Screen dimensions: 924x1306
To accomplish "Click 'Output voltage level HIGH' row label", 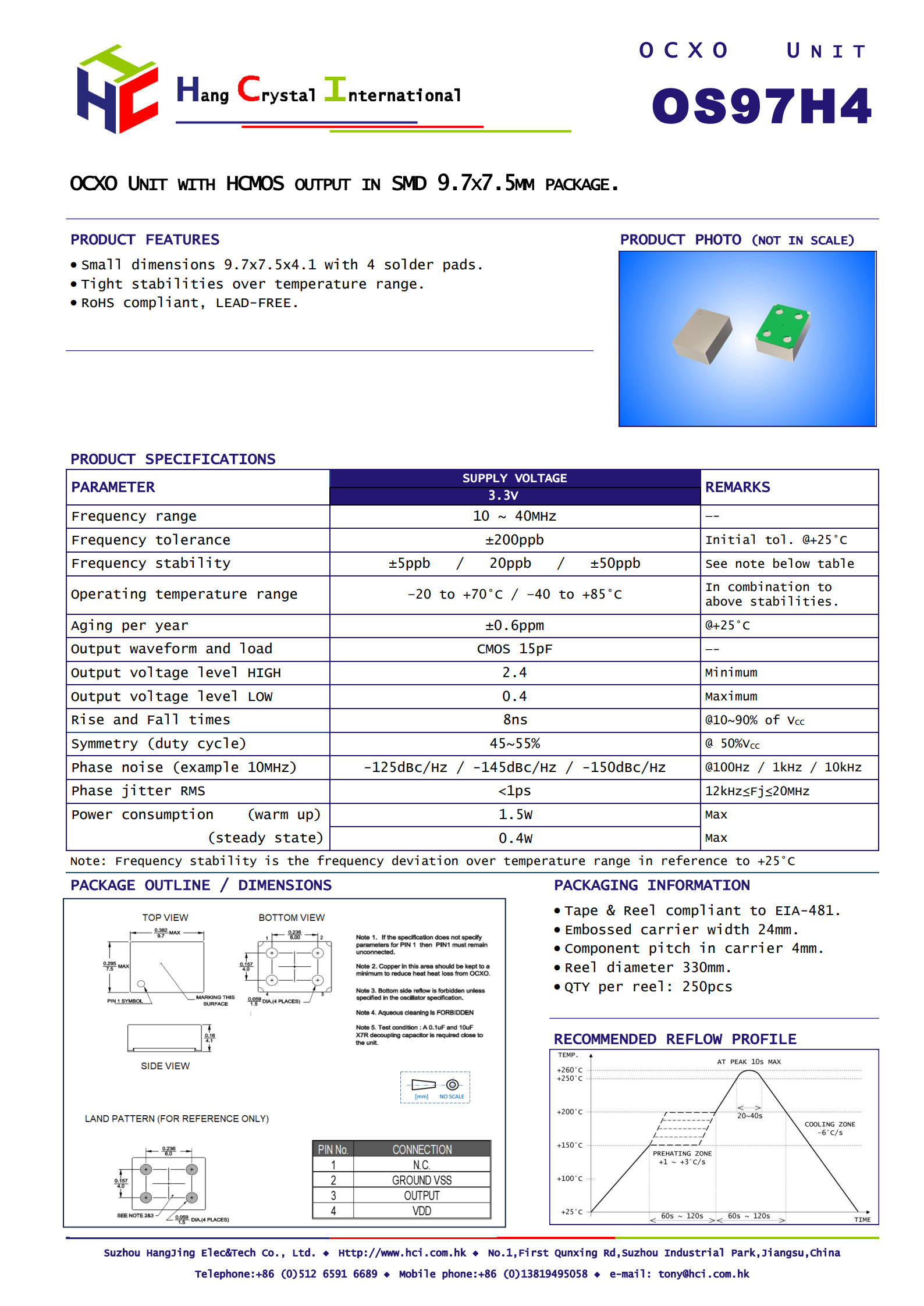I will (176, 673).
